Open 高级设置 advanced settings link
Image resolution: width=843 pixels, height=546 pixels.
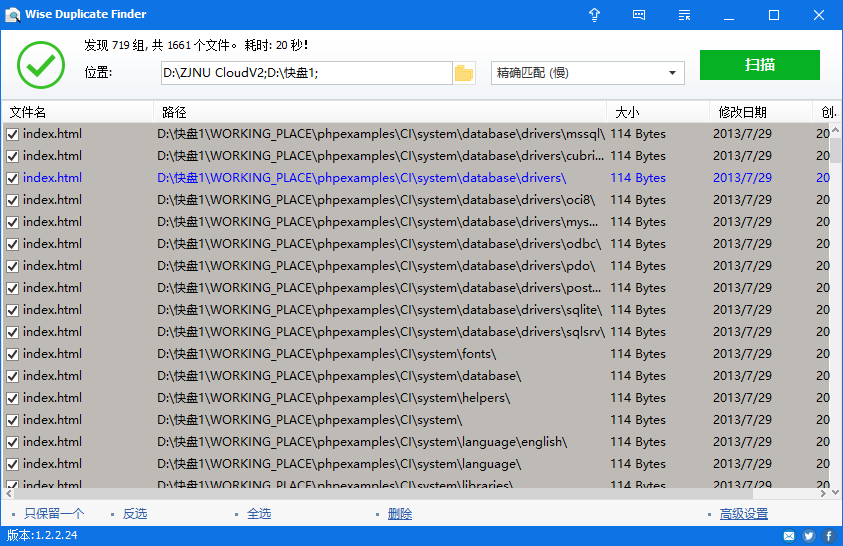click(x=744, y=514)
